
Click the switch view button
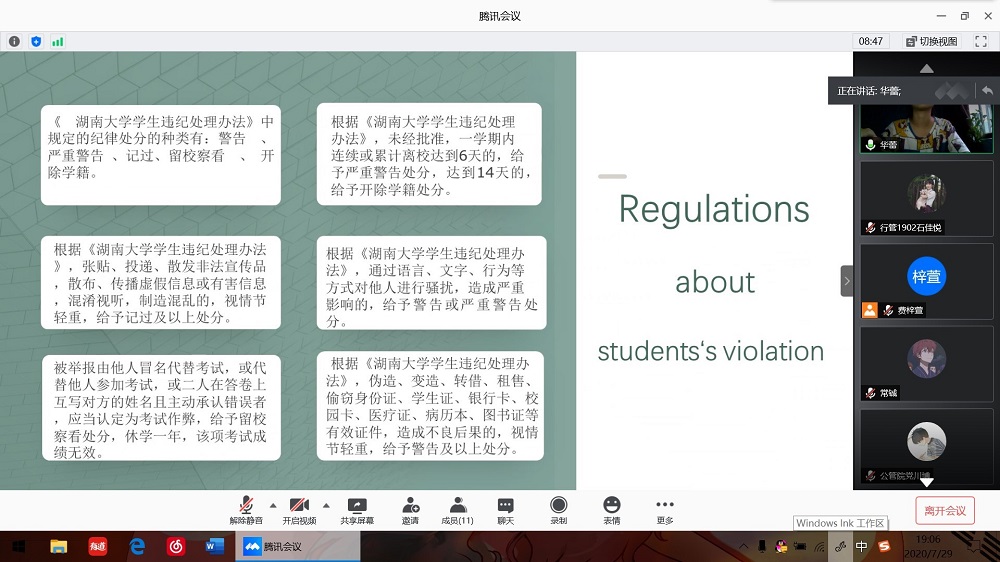[x=932, y=42]
